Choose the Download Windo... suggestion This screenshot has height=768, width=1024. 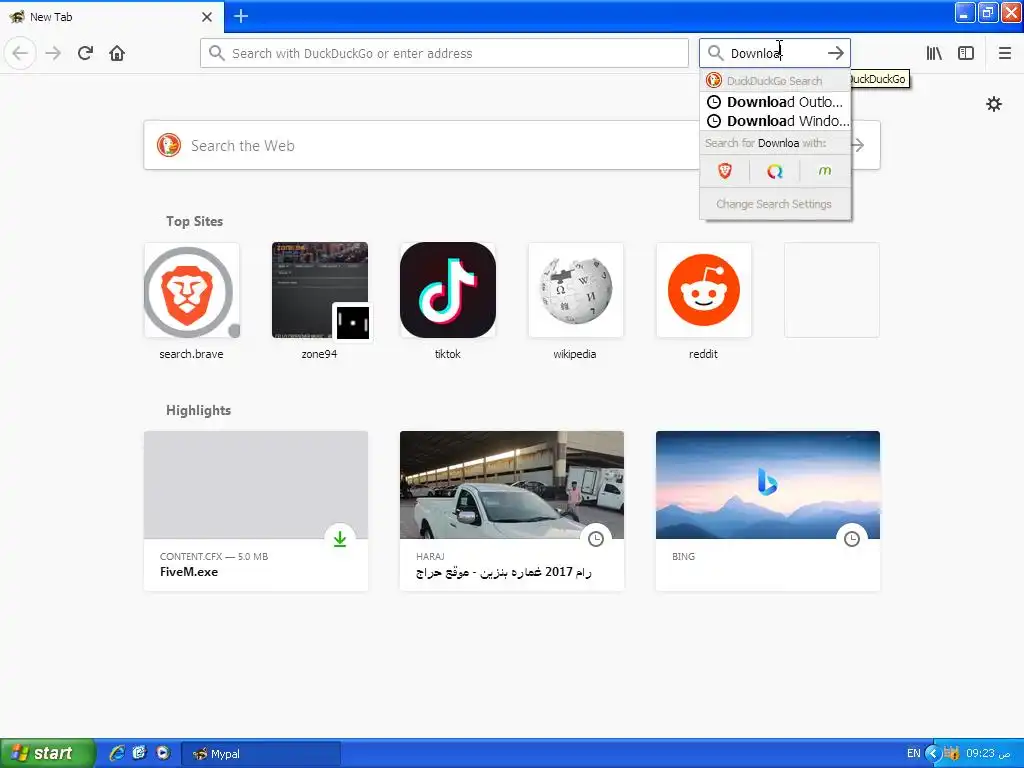tap(775, 121)
